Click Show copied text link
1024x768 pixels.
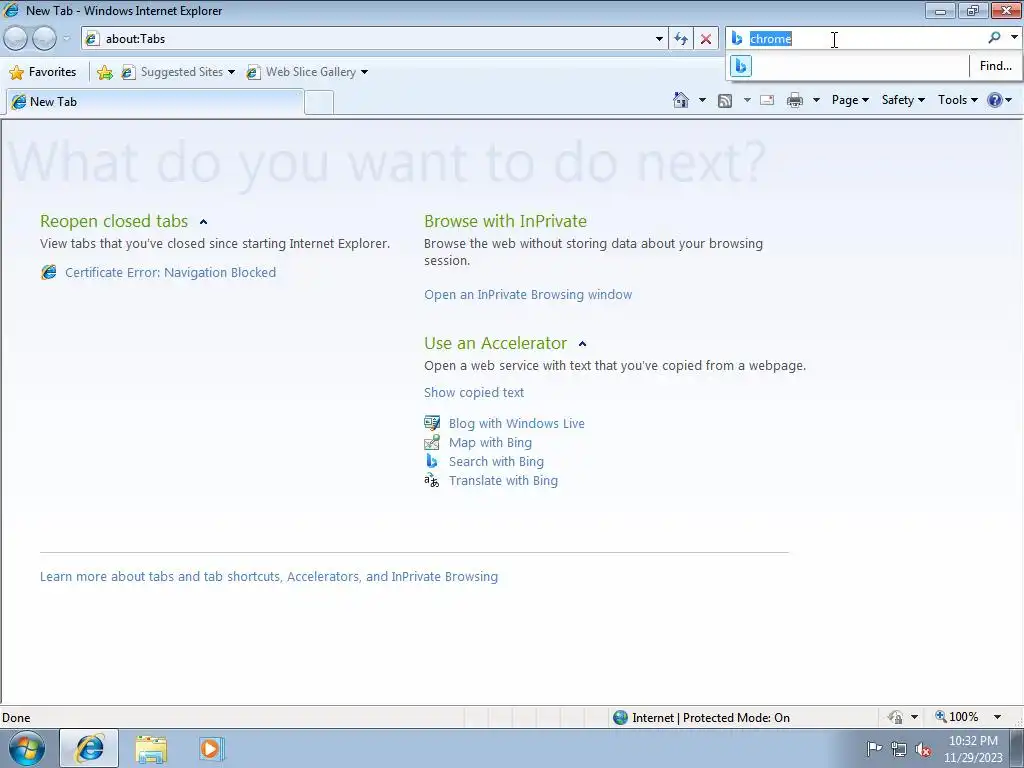pos(473,392)
